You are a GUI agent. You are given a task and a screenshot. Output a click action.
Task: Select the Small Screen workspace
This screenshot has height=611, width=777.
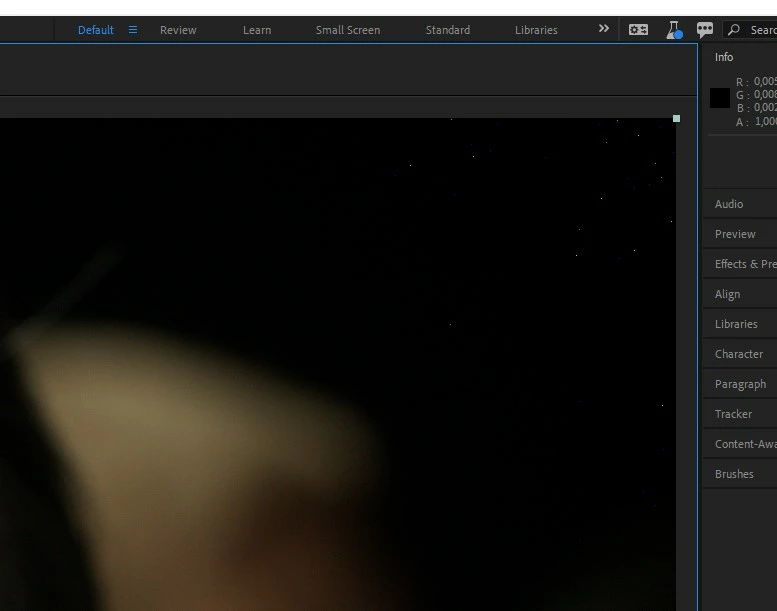coord(348,30)
